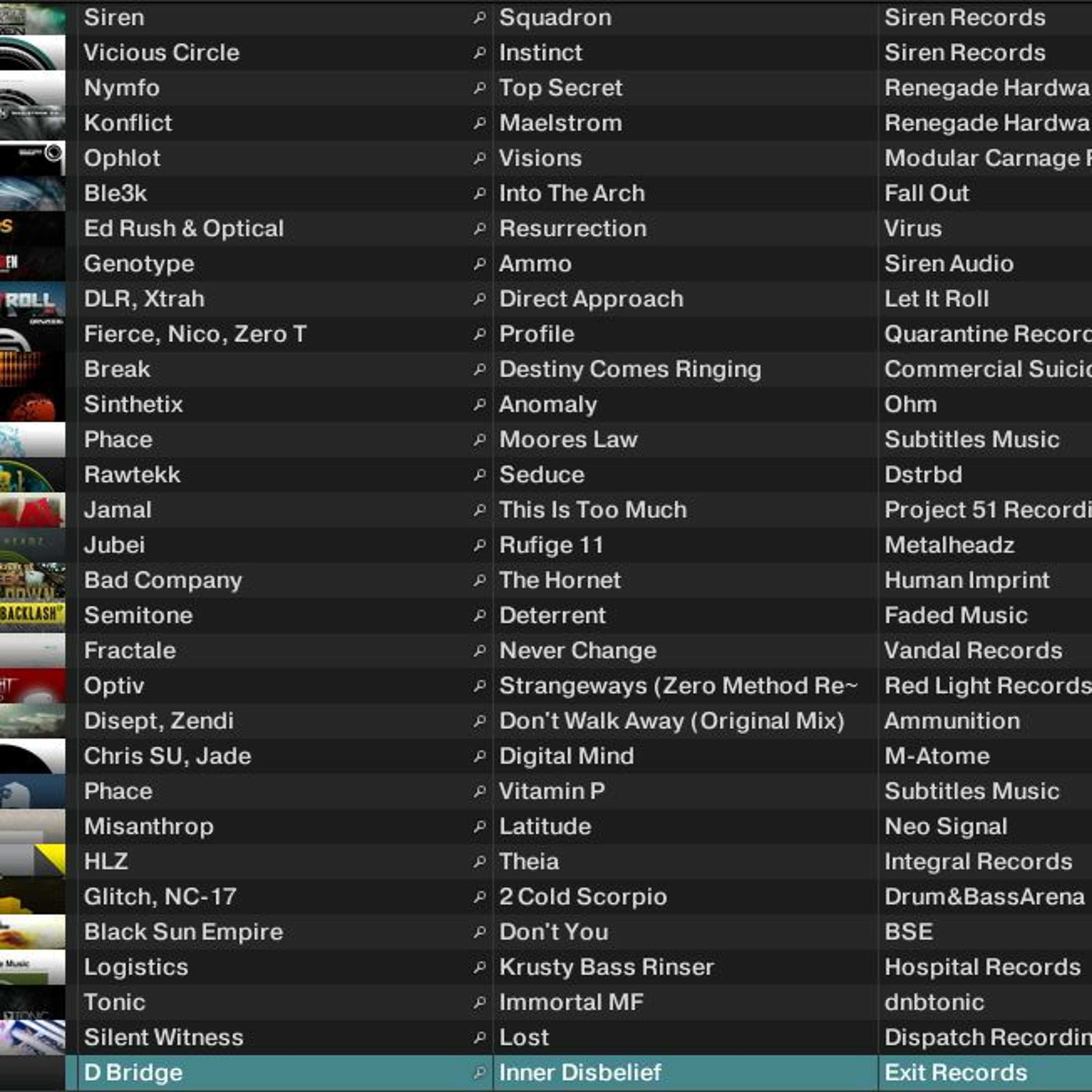The image size is (1092, 1092).
Task: Select track Strangeways Zero Method remix
Action: [x=678, y=686]
